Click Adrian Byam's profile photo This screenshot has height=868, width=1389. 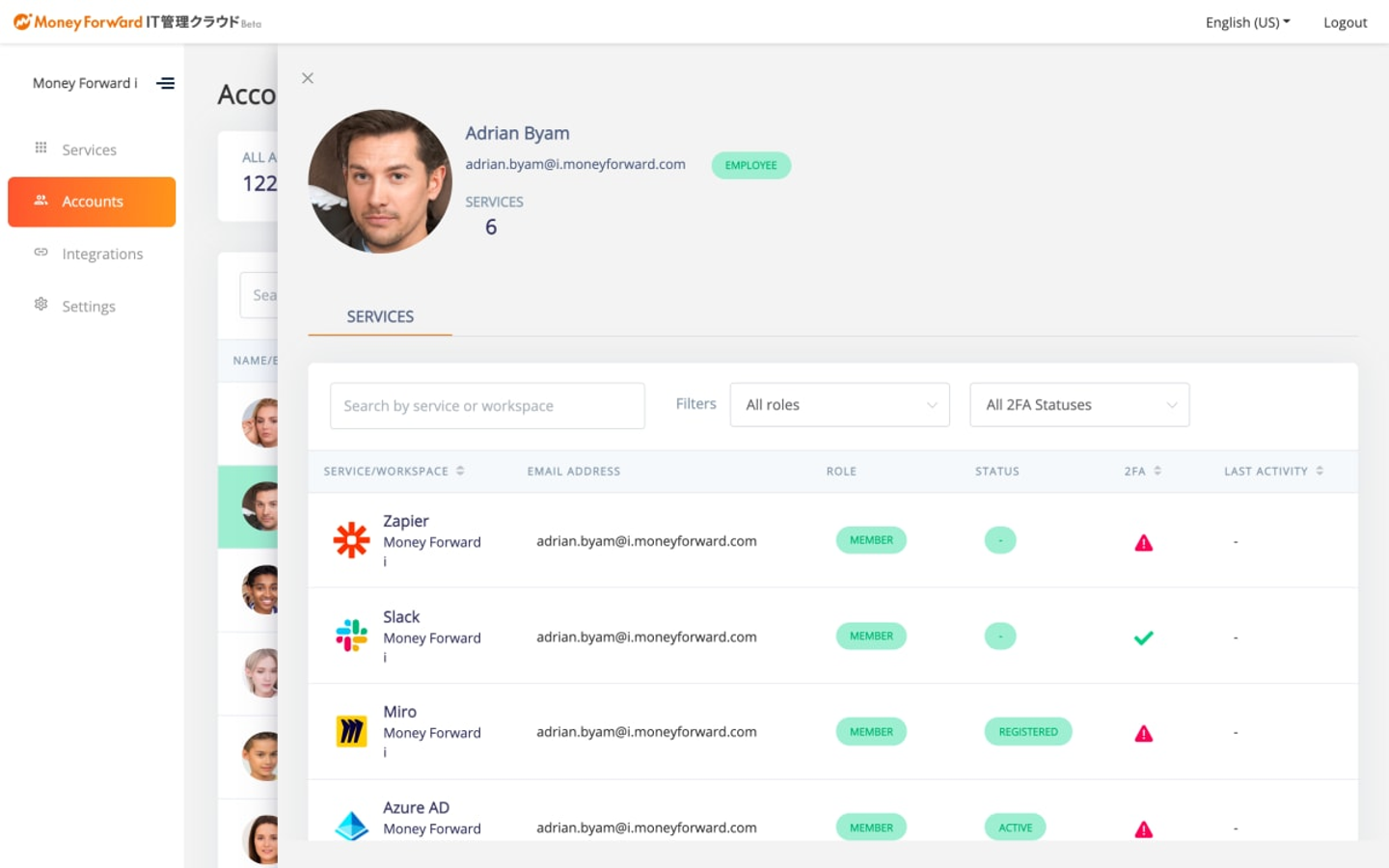pyautogui.click(x=380, y=181)
